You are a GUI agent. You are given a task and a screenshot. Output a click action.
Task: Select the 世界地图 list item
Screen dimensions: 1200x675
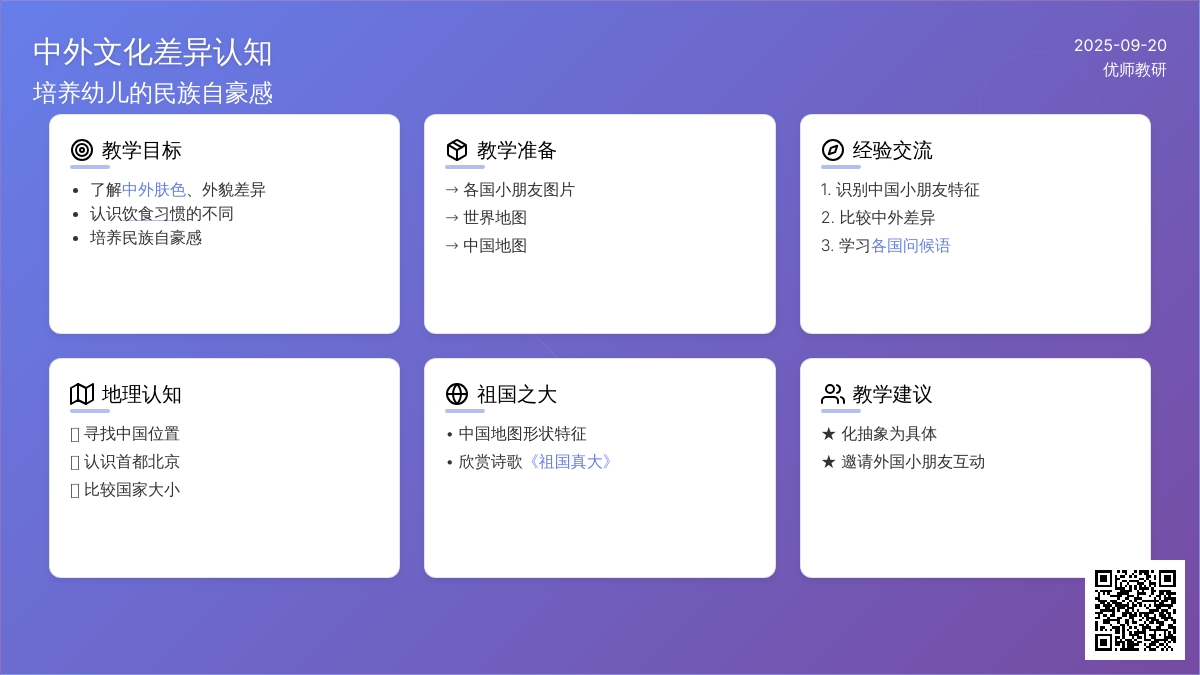click(494, 218)
